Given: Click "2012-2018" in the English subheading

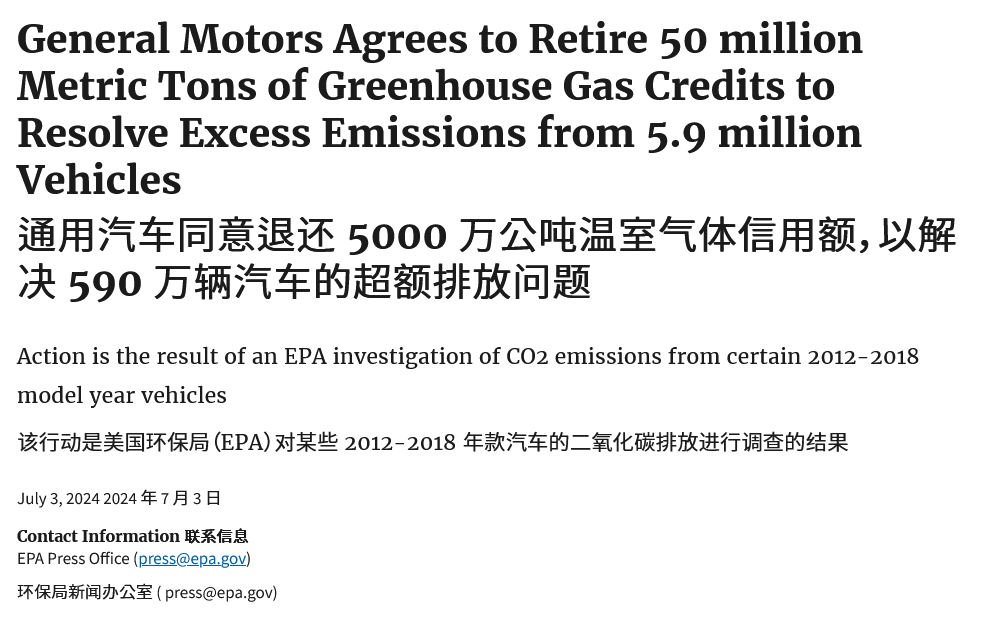Looking at the screenshot, I should 863,357.
